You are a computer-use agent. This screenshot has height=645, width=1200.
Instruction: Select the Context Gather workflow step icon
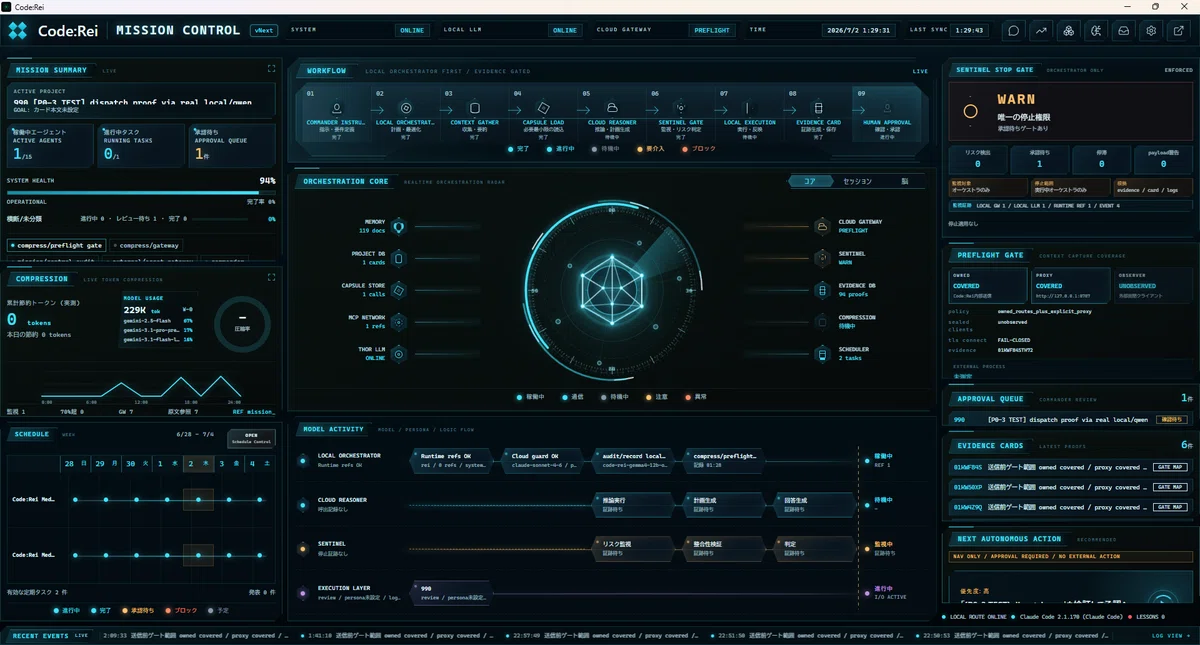point(475,108)
